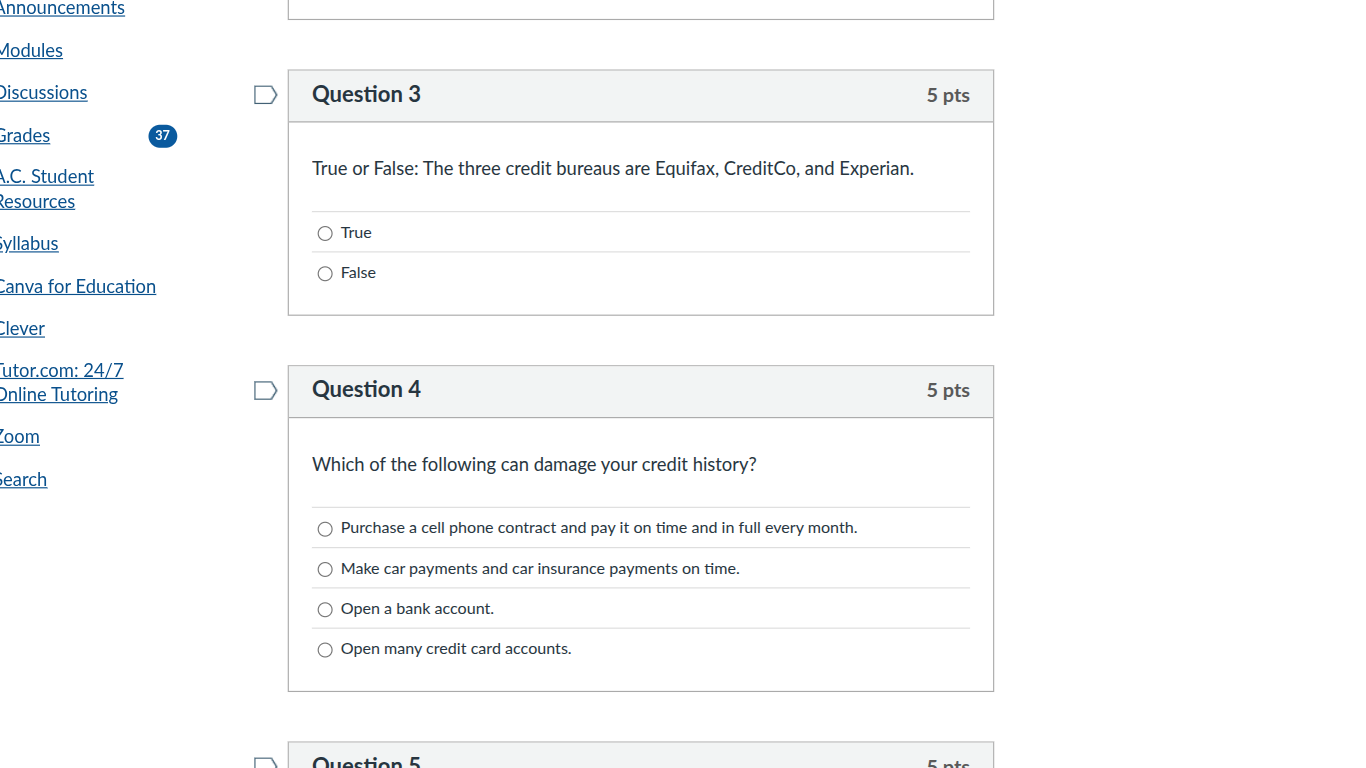The width and height of the screenshot is (1366, 768).
Task: Open the course Syllabus
Action: pos(29,243)
